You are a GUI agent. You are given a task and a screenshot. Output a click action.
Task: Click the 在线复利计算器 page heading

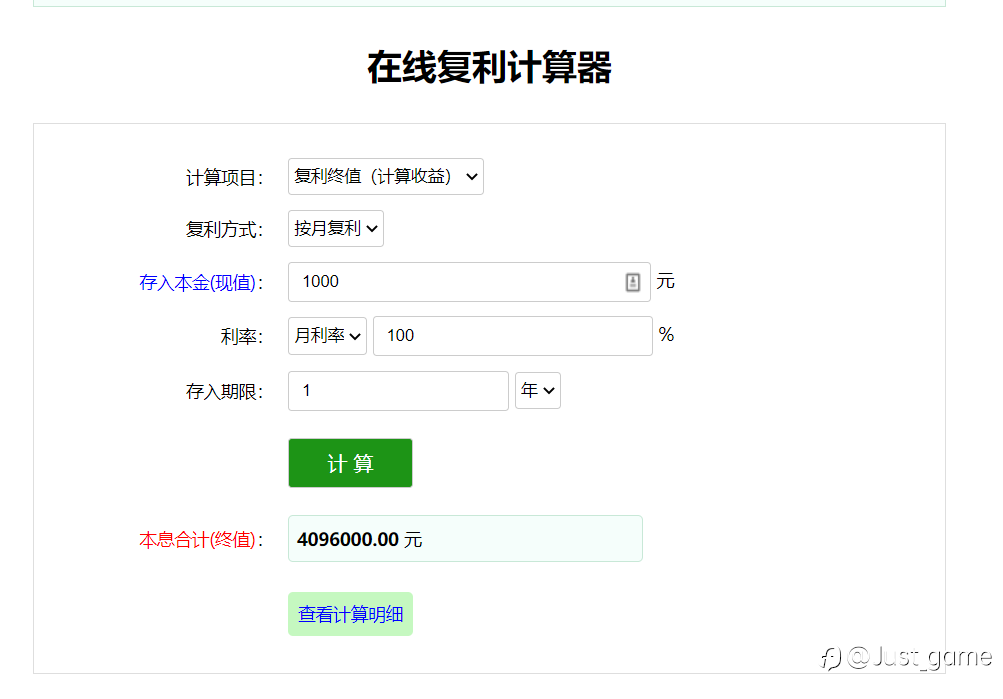(x=489, y=68)
